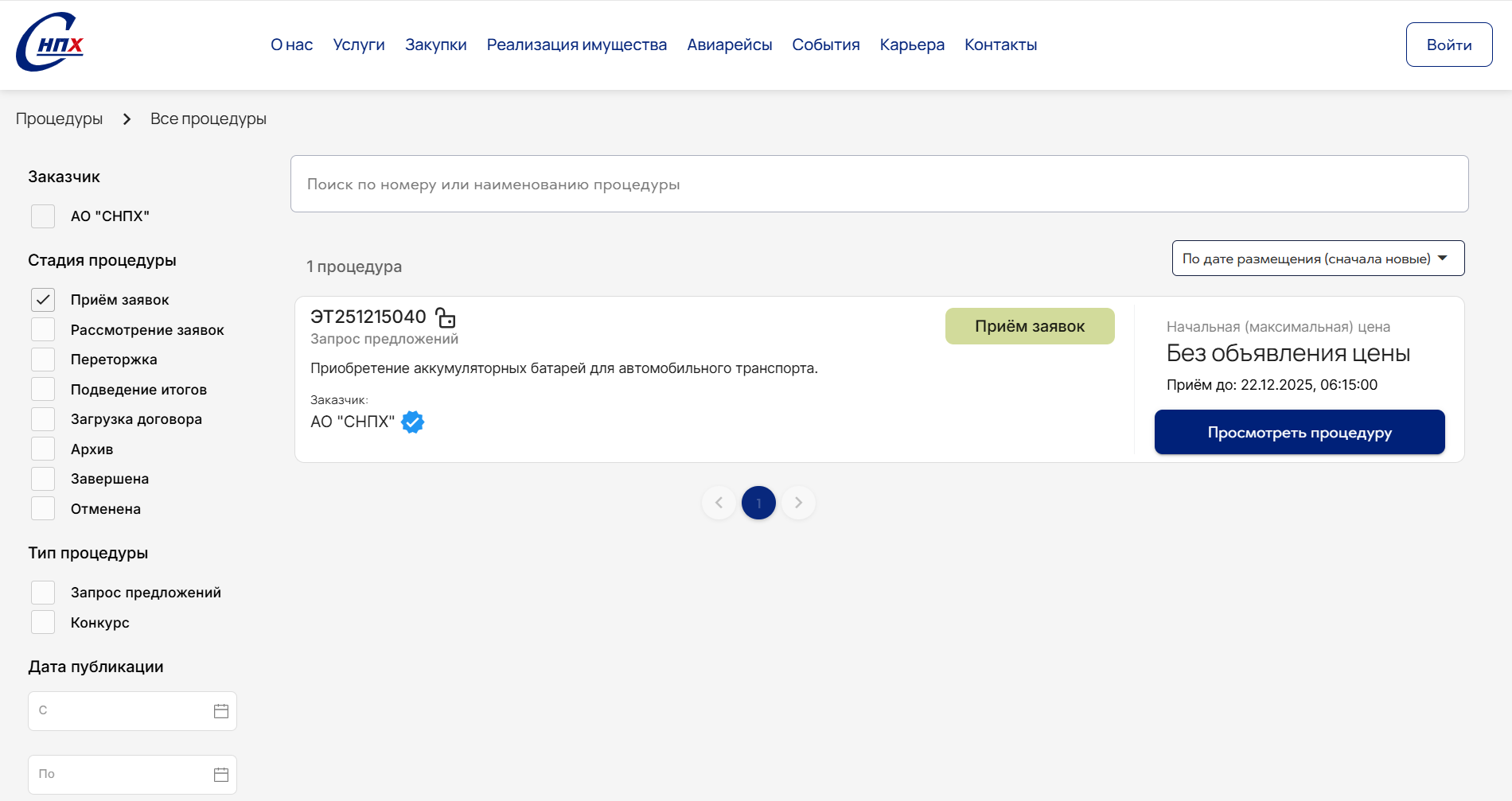
Task: Click the "С" publication start date field
Action: point(132,711)
